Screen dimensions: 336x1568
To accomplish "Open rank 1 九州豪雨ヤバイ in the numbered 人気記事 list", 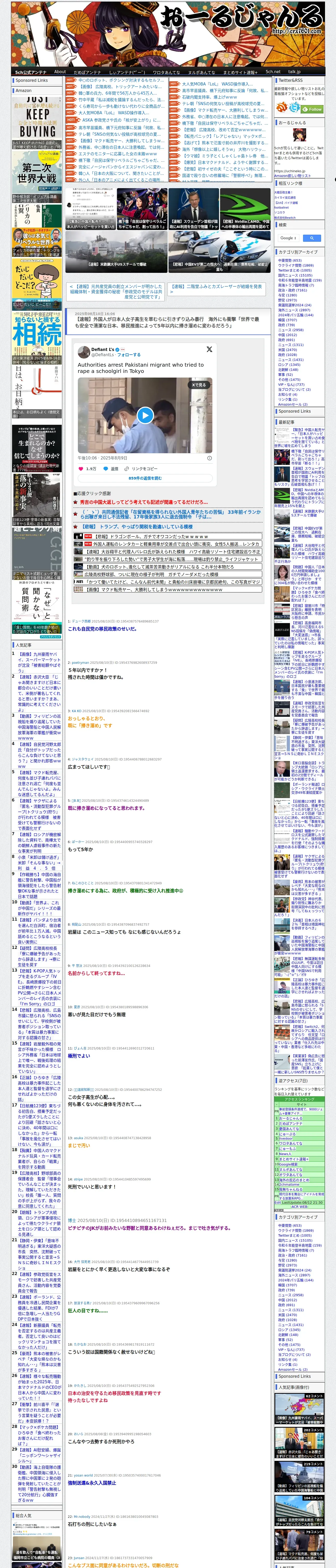I will click(x=39, y=662).
